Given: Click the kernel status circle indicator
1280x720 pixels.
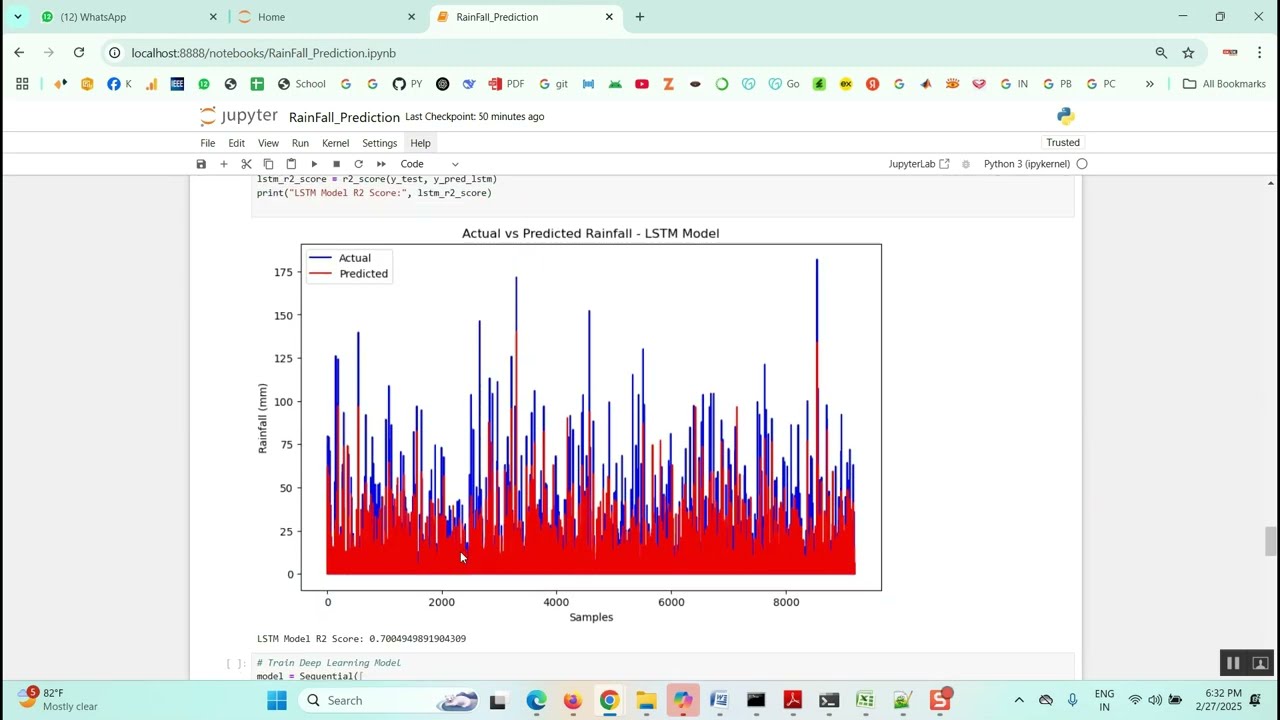Looking at the screenshot, I should point(1082,164).
